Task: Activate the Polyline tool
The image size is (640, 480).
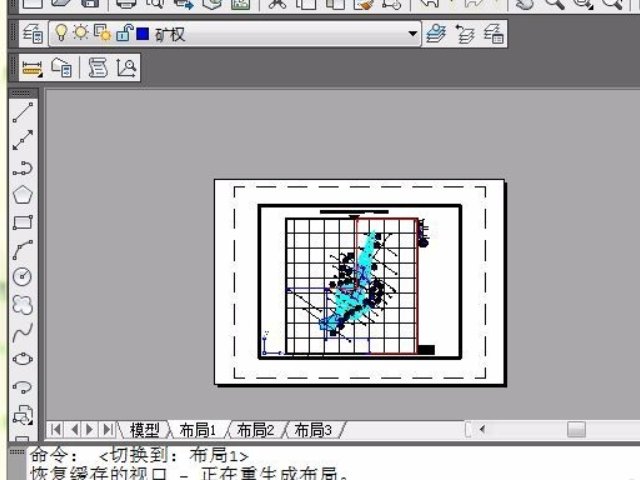Action: (22, 167)
